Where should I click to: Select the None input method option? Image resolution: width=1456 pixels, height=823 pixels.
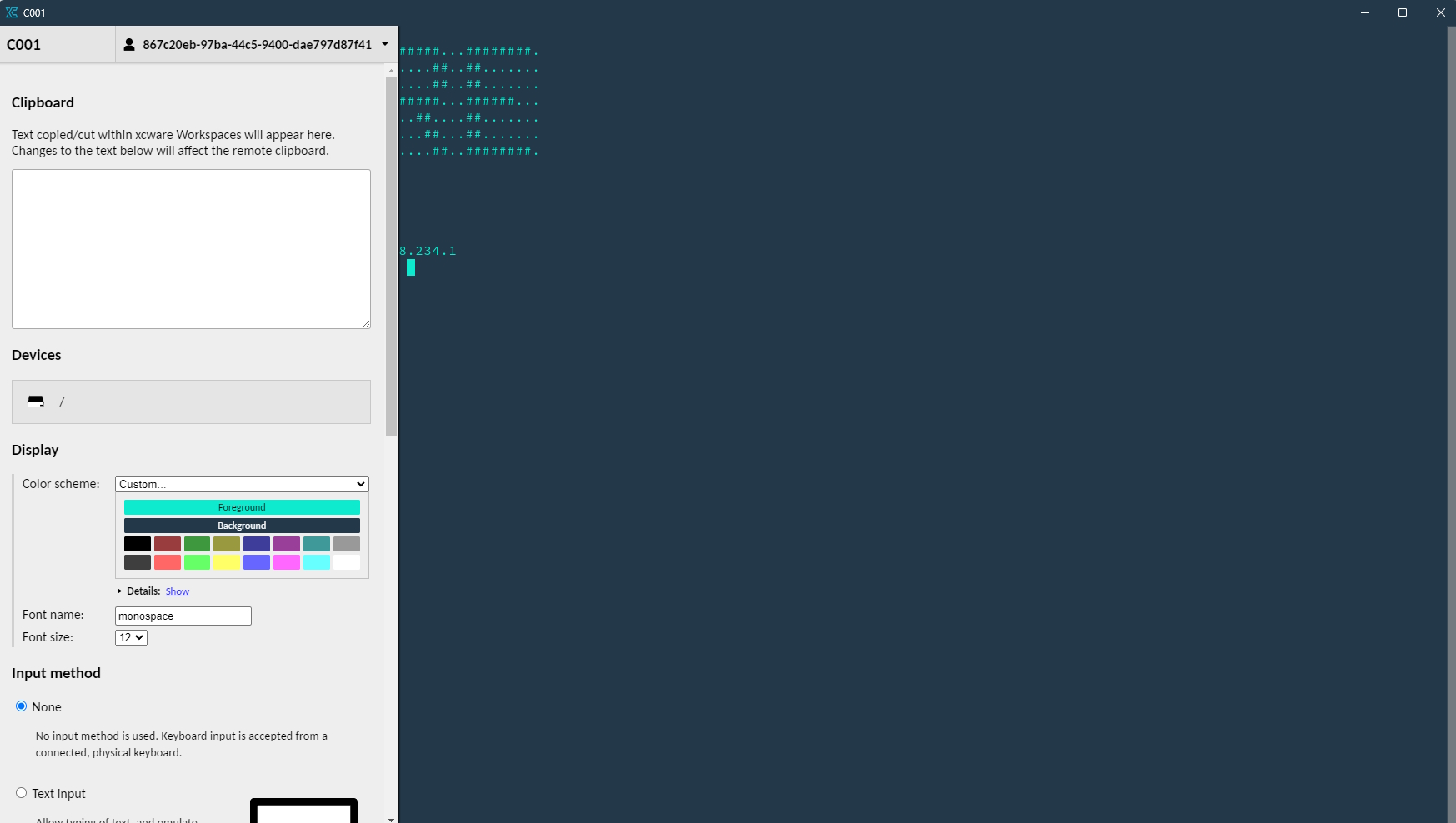(x=21, y=706)
